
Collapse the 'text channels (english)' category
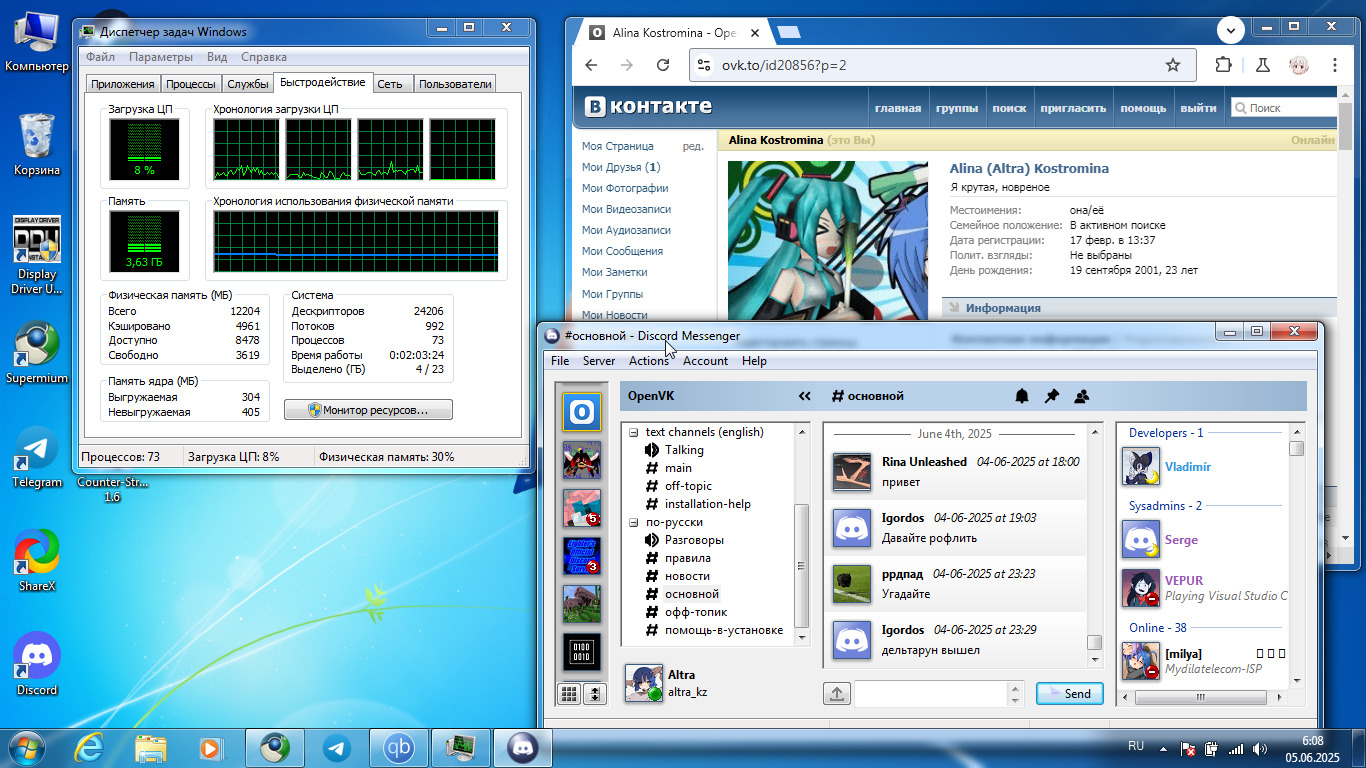(x=633, y=432)
